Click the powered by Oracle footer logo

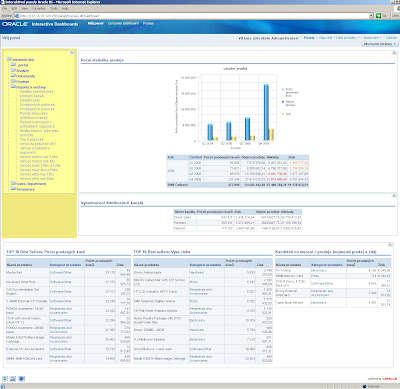(x=382, y=379)
